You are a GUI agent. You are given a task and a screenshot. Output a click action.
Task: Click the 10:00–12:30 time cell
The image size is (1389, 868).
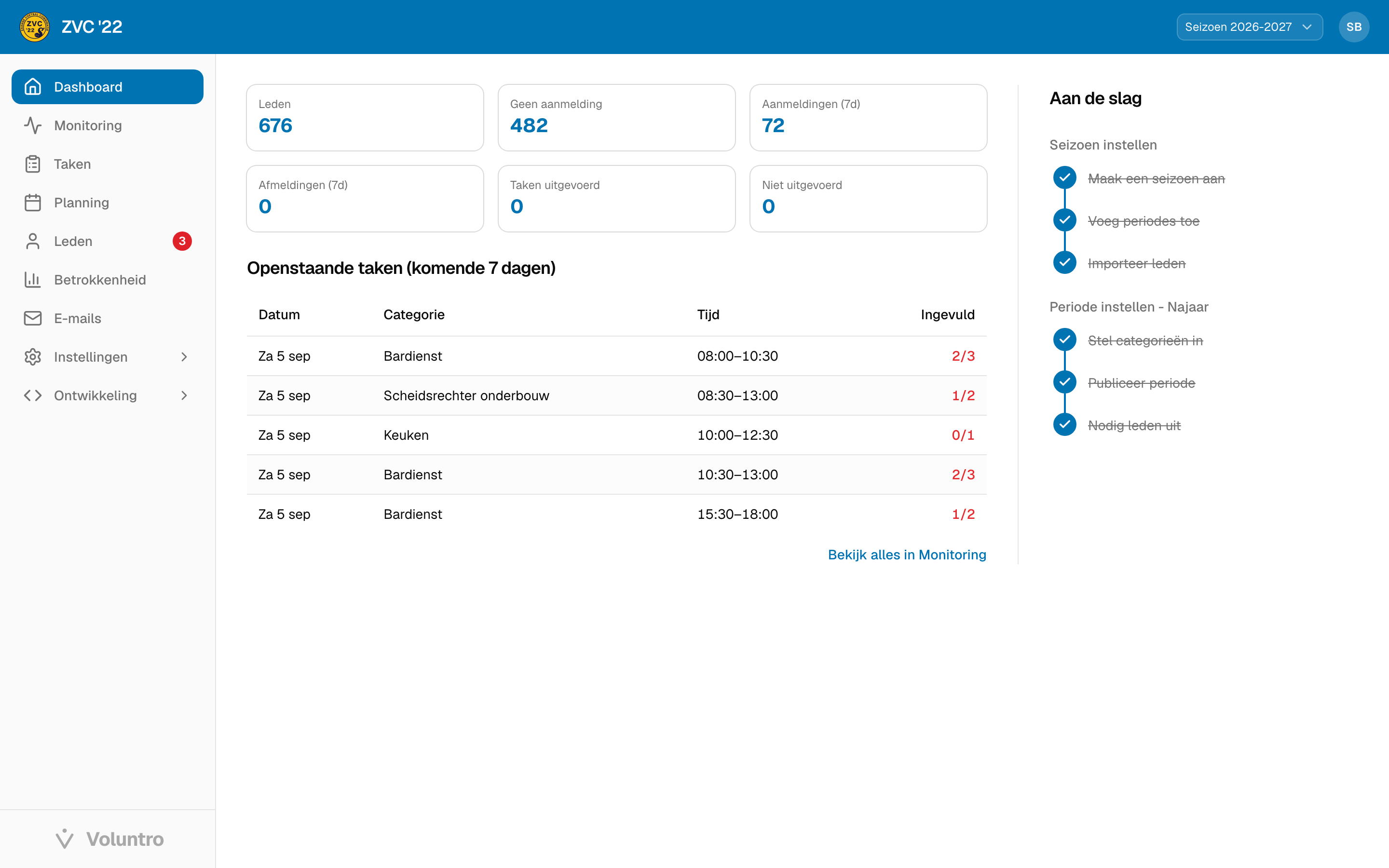tap(737, 435)
